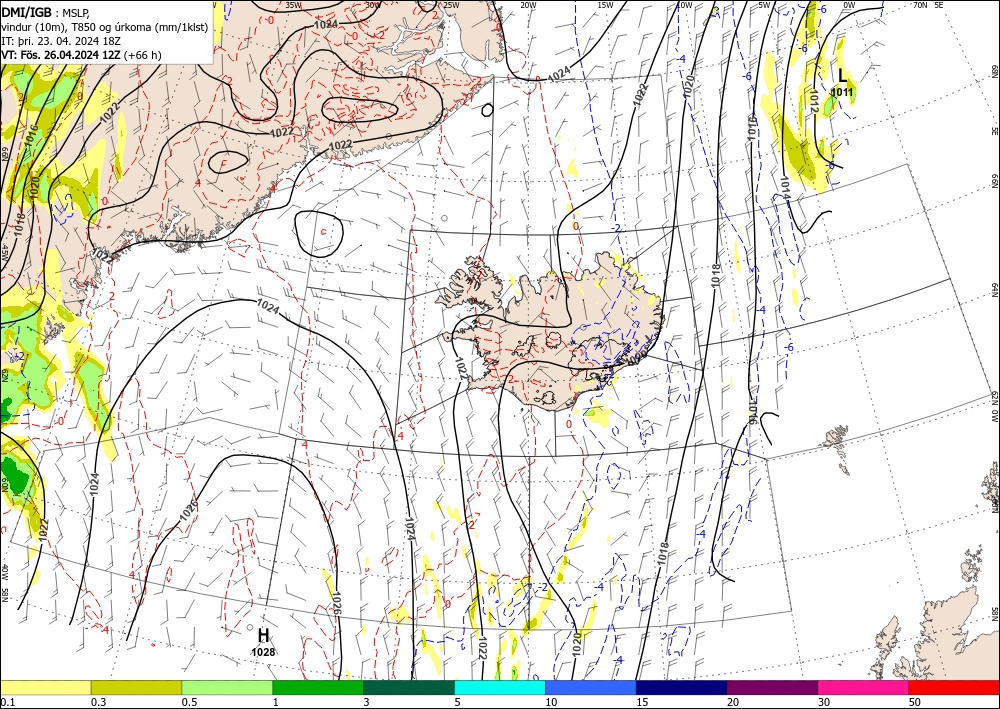Click the '70N' latitude label at top right

(920, 5)
